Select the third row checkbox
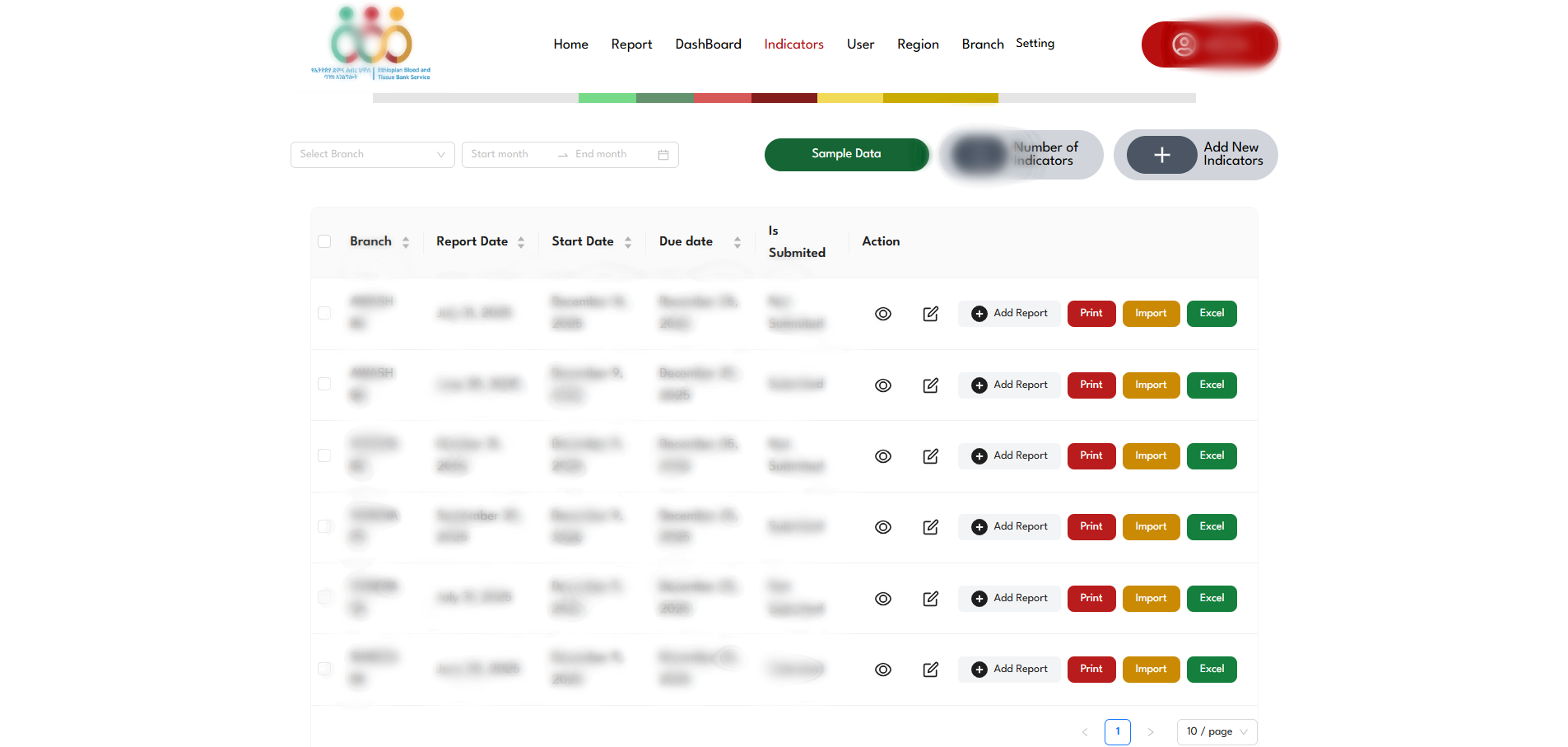This screenshot has width=1568, height=747. point(324,455)
